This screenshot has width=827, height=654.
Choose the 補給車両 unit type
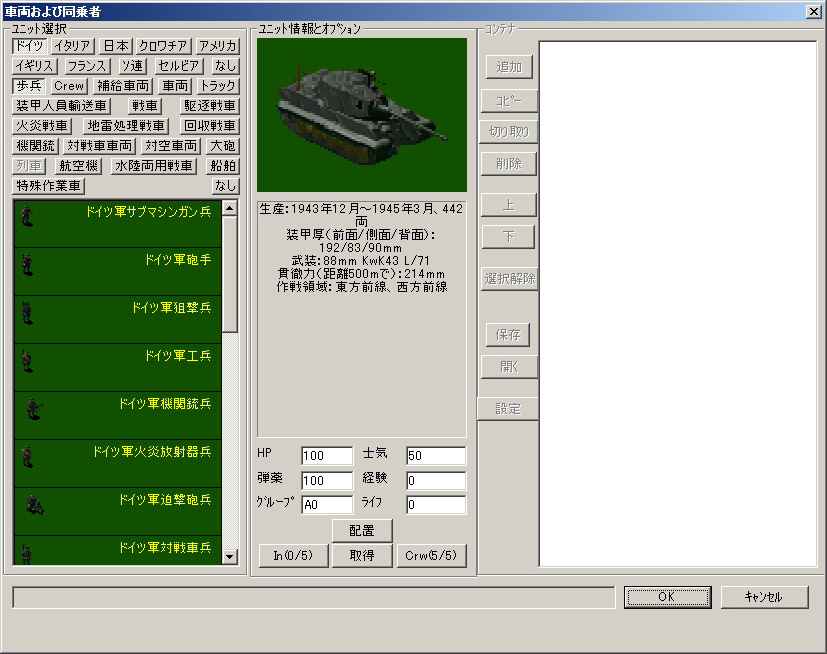point(123,86)
